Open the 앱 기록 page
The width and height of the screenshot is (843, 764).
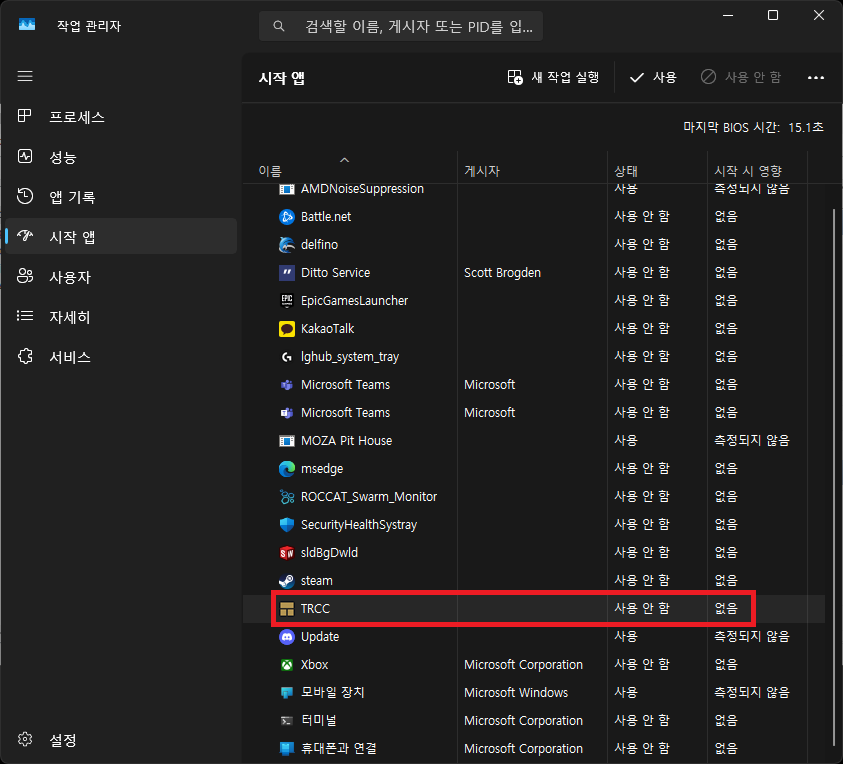[121, 197]
